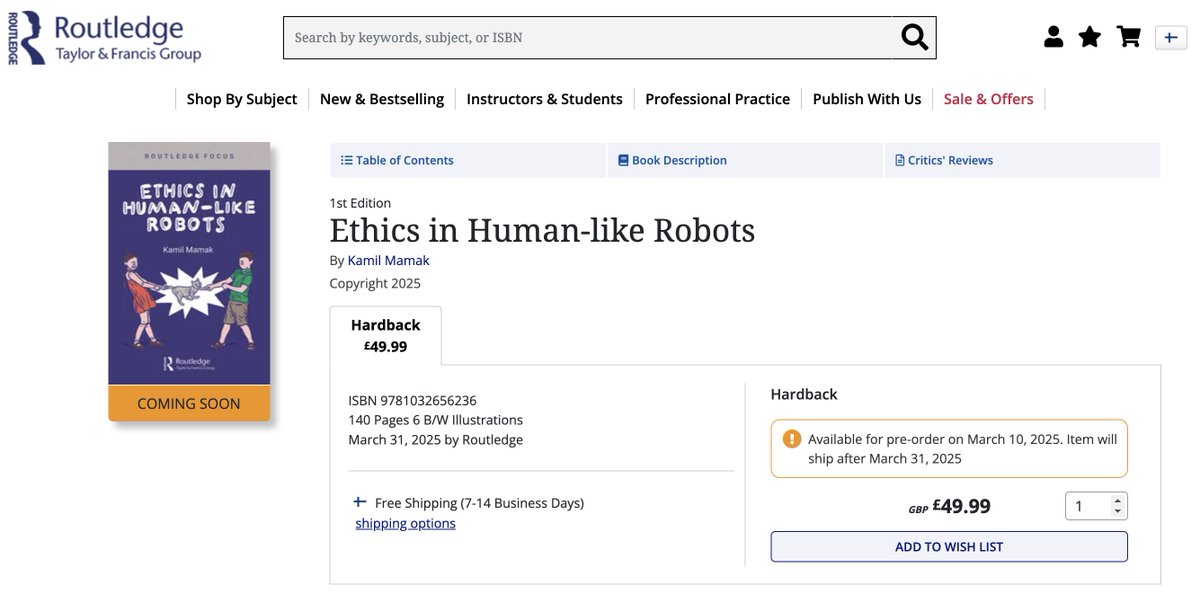Click the Routledge Taylor & Francis logo
The image size is (1200, 594).
click(100, 36)
